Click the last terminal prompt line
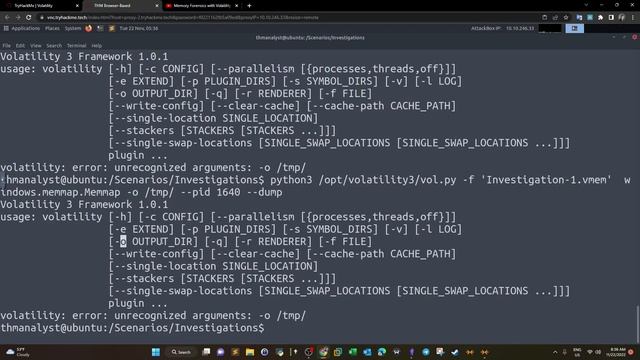This screenshot has height=360, width=640. click(132, 328)
